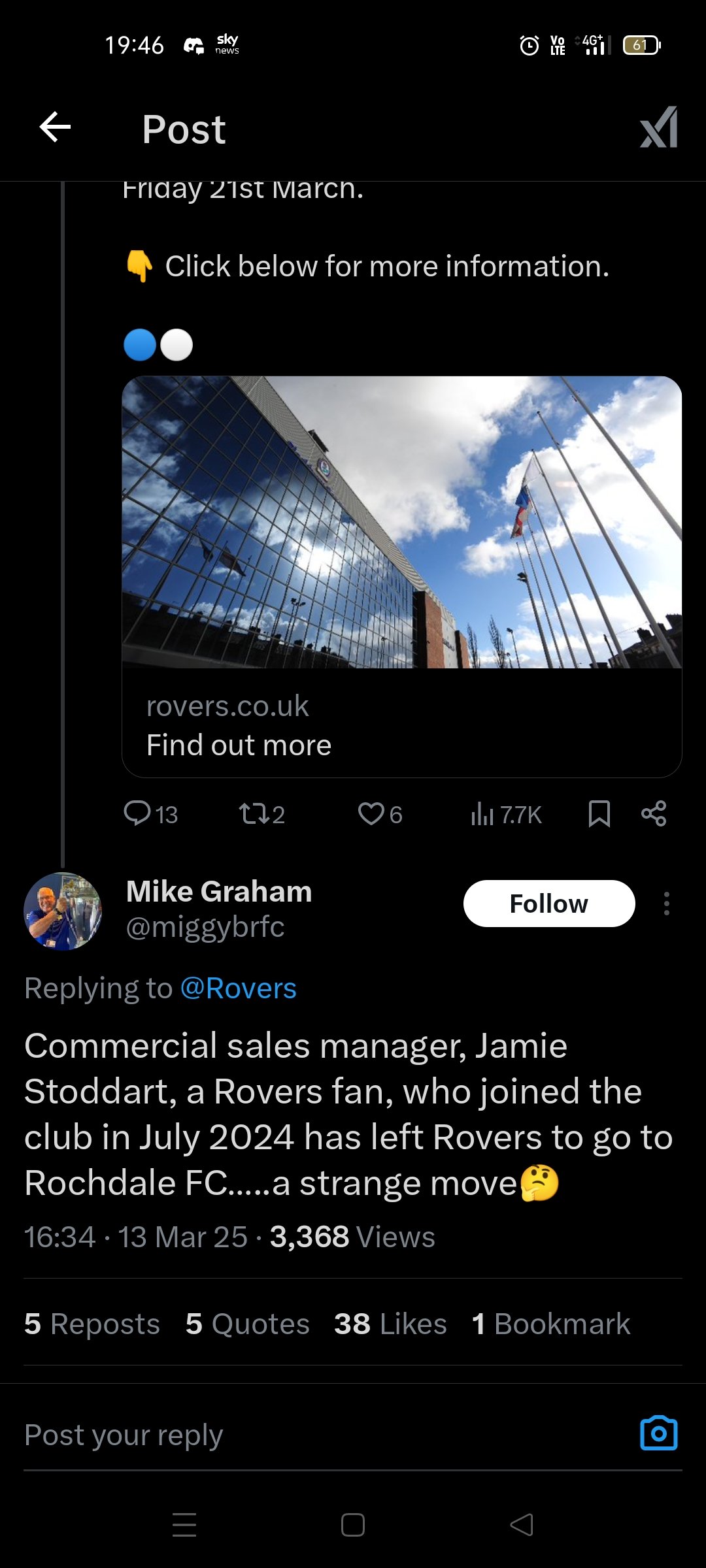View analytics for 7.7K views
This screenshot has width=706, height=1568.
[506, 814]
